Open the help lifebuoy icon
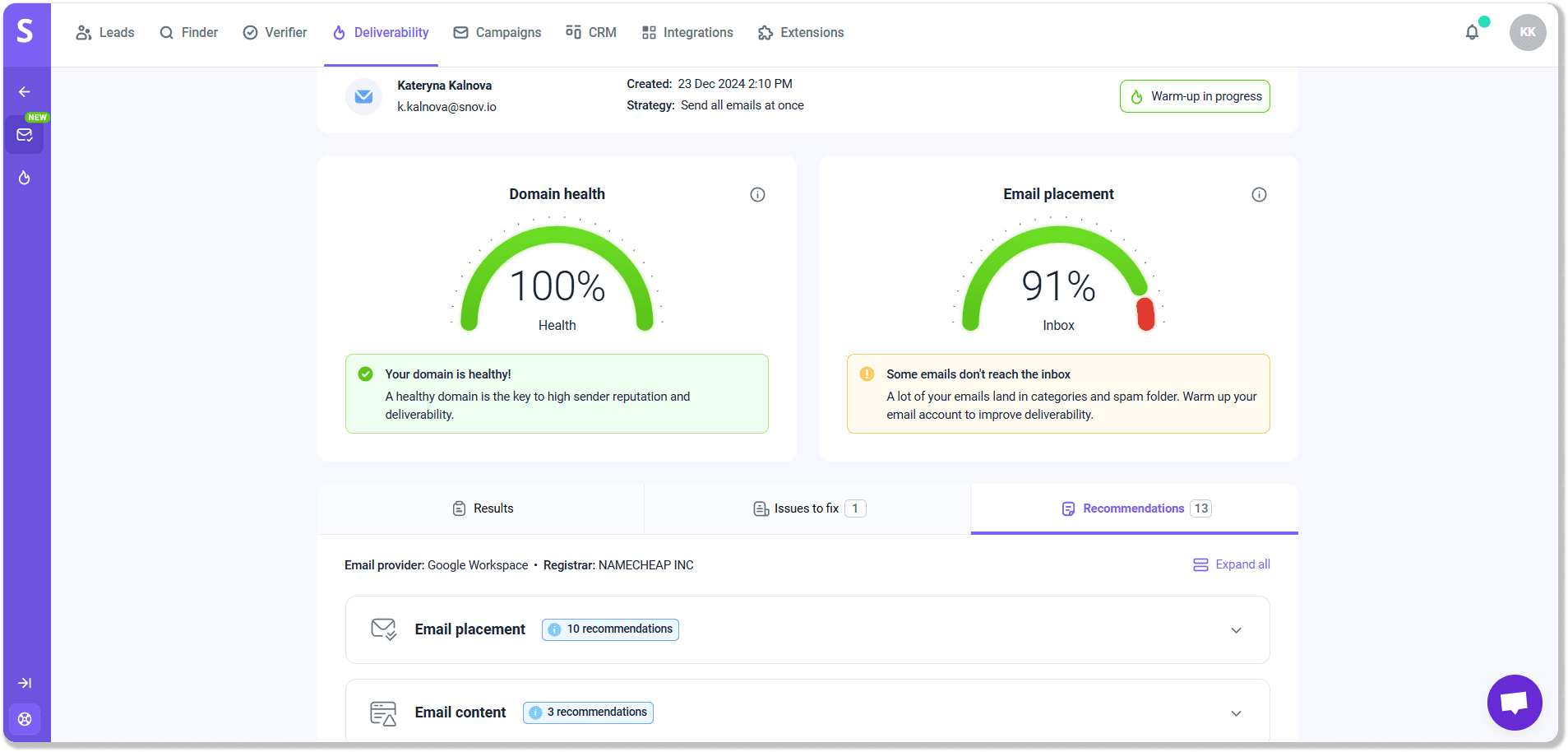This screenshot has height=752, width=1568. [25, 719]
